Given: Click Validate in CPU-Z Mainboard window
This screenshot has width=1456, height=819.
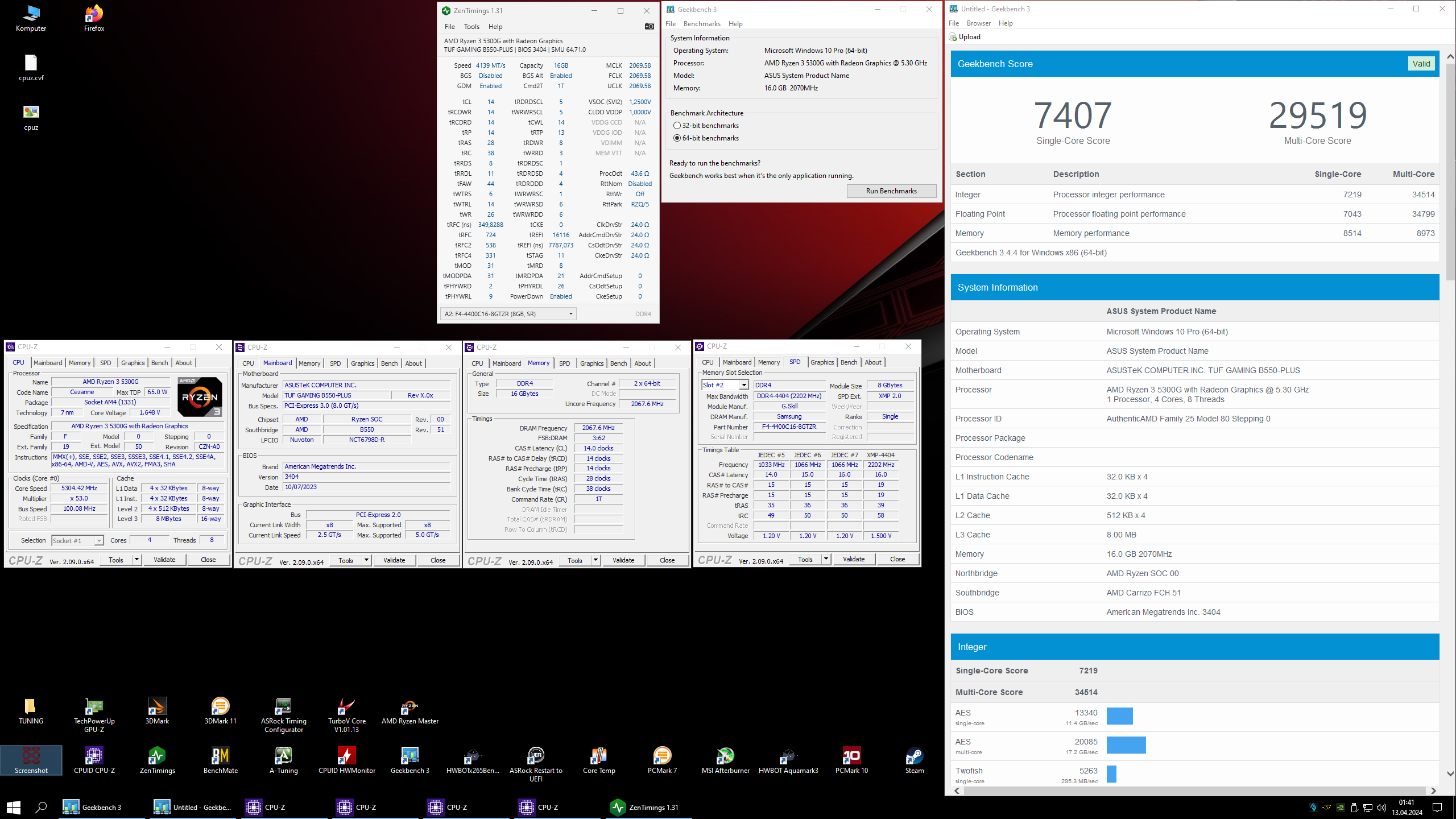Looking at the screenshot, I should (394, 560).
